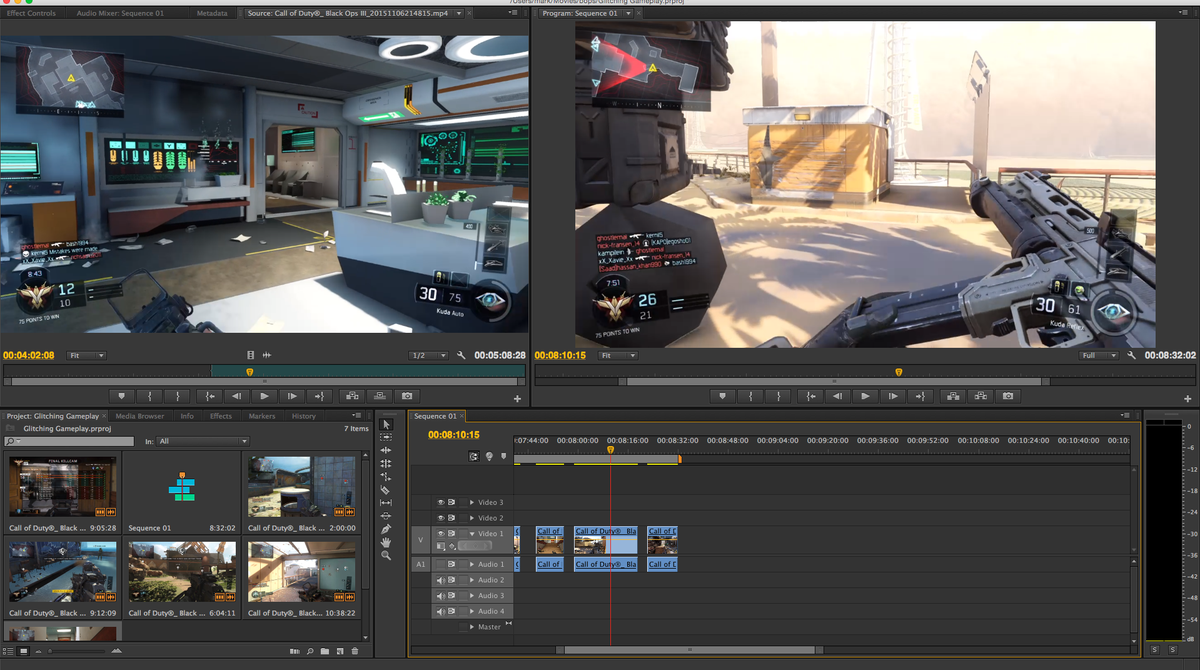1200x670 pixels.
Task: Play the Program monitor sequence
Action: (866, 396)
